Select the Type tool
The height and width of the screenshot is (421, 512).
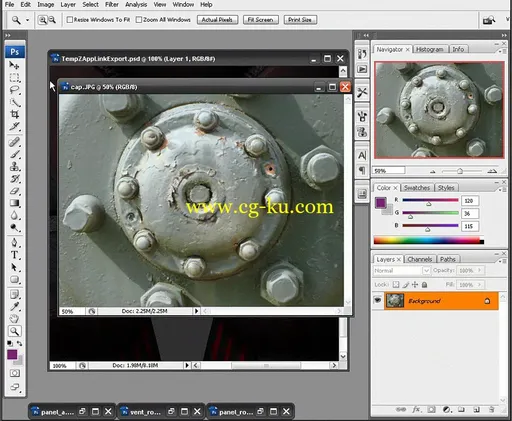tap(14, 255)
